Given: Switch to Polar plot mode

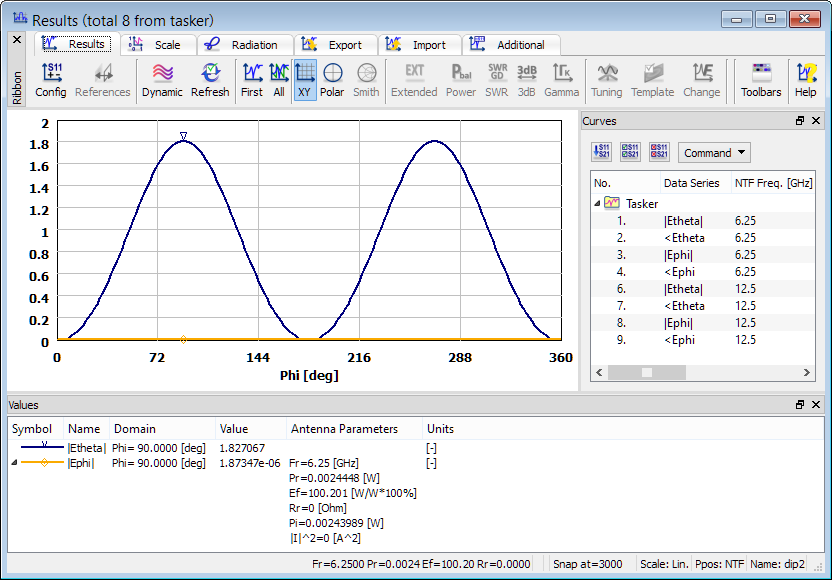Looking at the screenshot, I should 333,80.
